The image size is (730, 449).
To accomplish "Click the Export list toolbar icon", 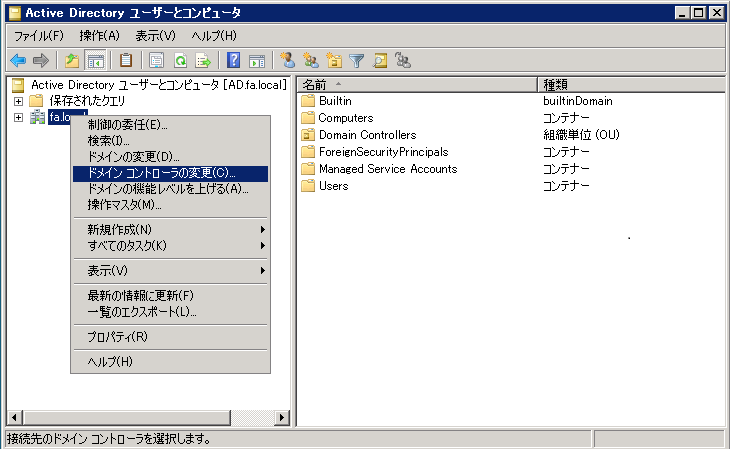I will (x=203, y=60).
